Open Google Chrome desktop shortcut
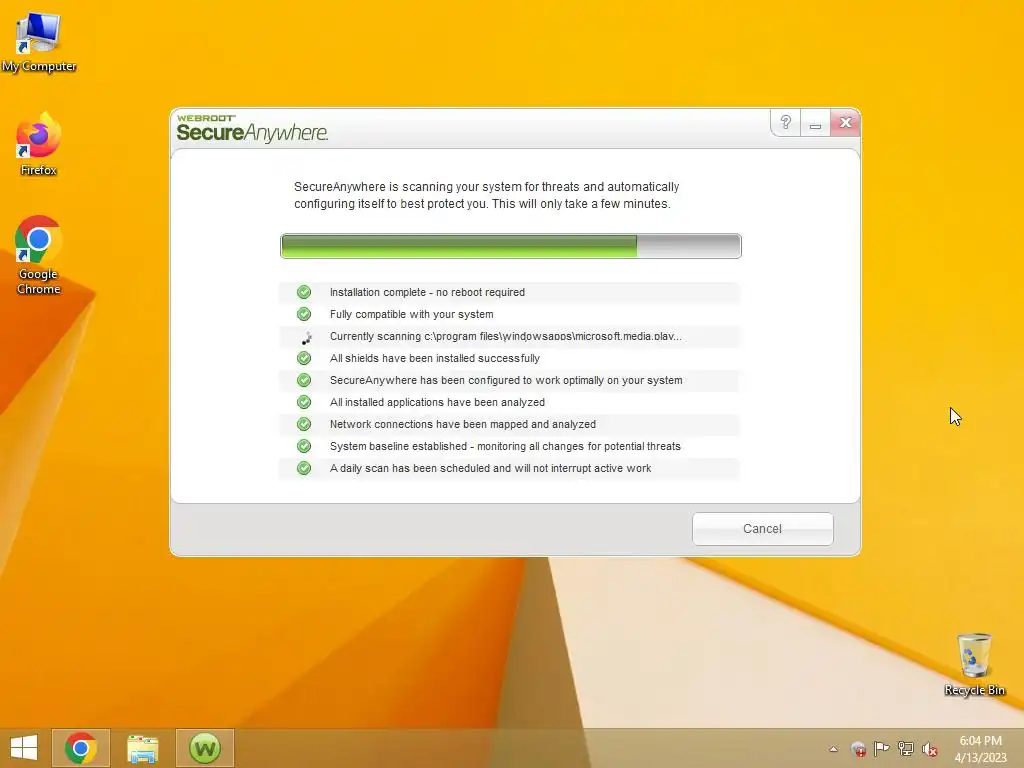Viewport: 1024px width, 768px height. (39, 255)
